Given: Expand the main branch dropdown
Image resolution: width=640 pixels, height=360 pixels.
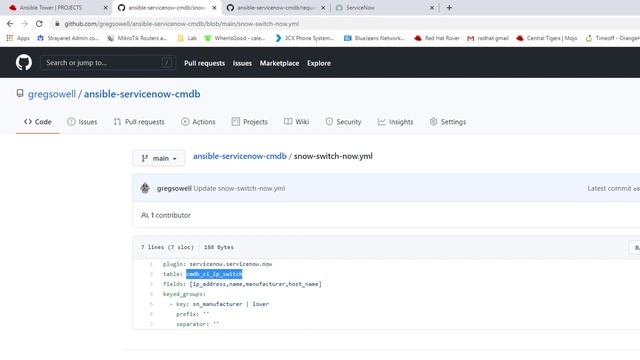Looking at the screenshot, I should coord(159,158).
